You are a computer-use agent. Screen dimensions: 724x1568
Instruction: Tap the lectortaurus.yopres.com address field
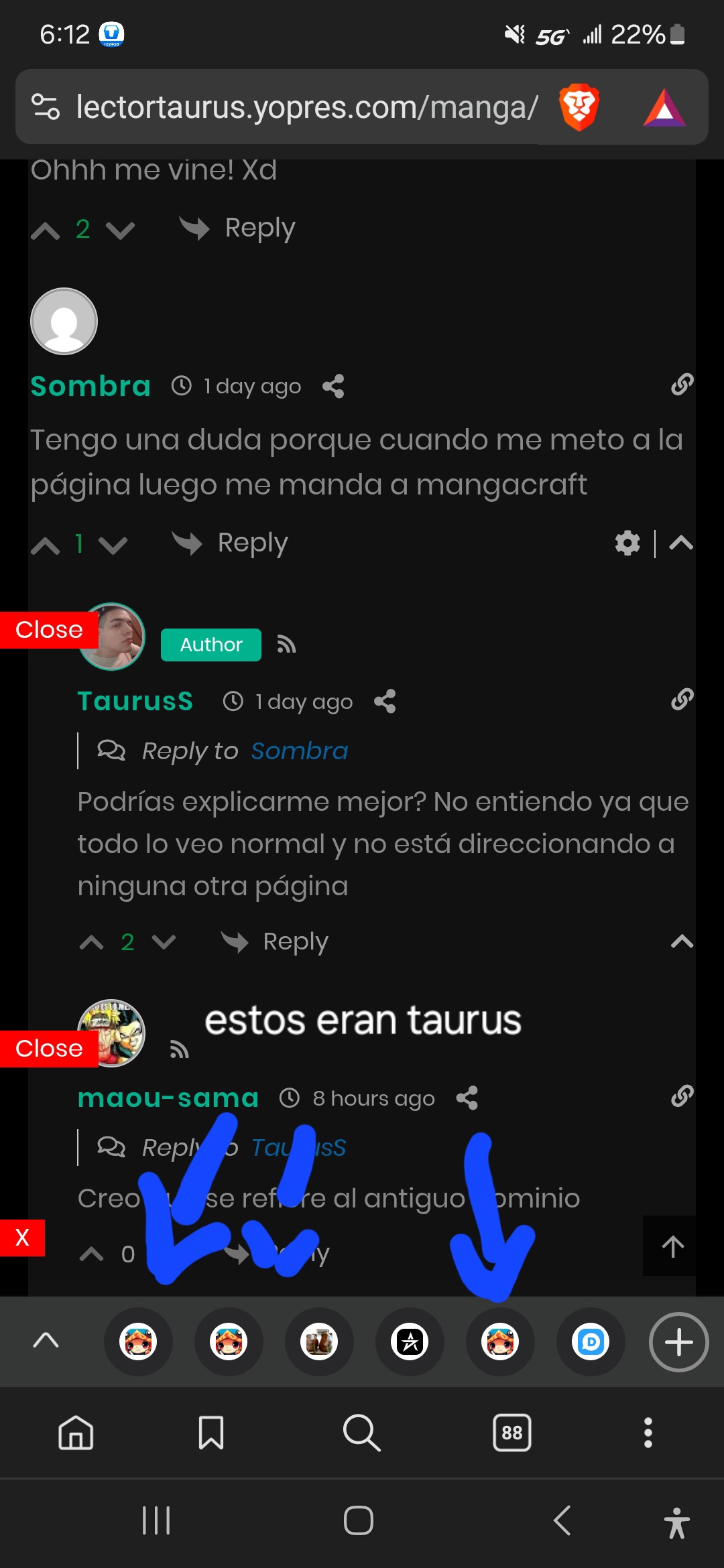pyautogui.click(x=307, y=107)
